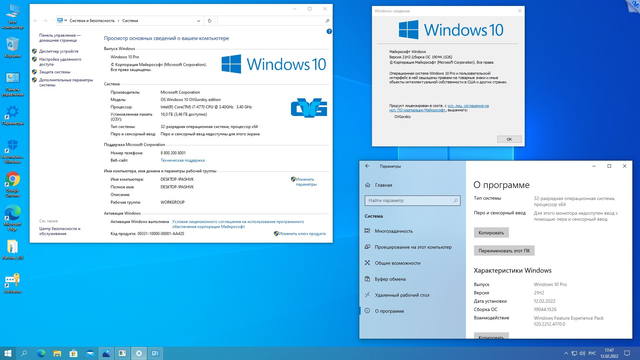The width and height of the screenshot is (640, 360).
Task: Select Общие возможности in Settings sidebar
Action: coord(397,263)
